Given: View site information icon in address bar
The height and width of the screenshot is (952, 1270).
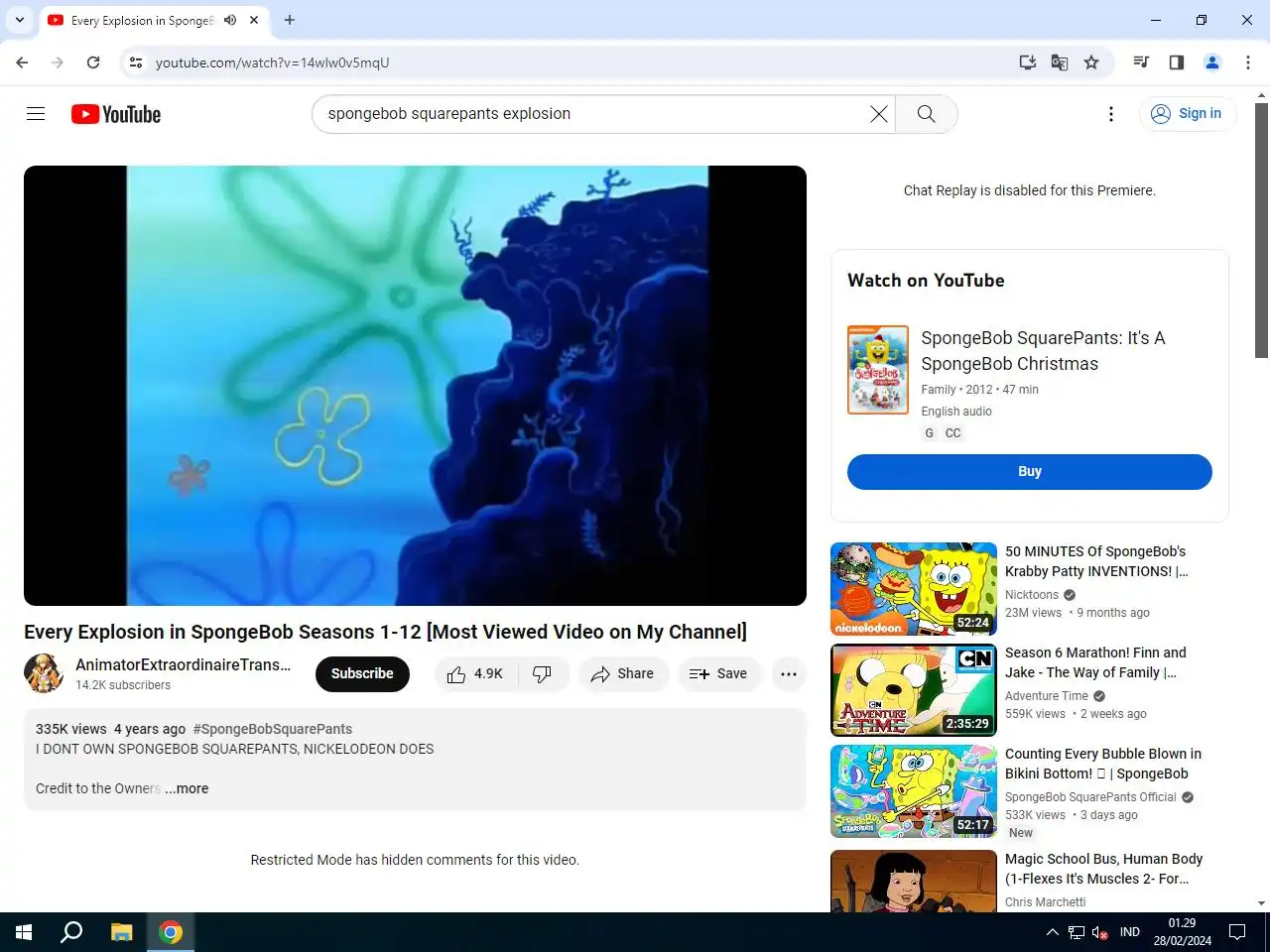Looking at the screenshot, I should [x=136, y=62].
